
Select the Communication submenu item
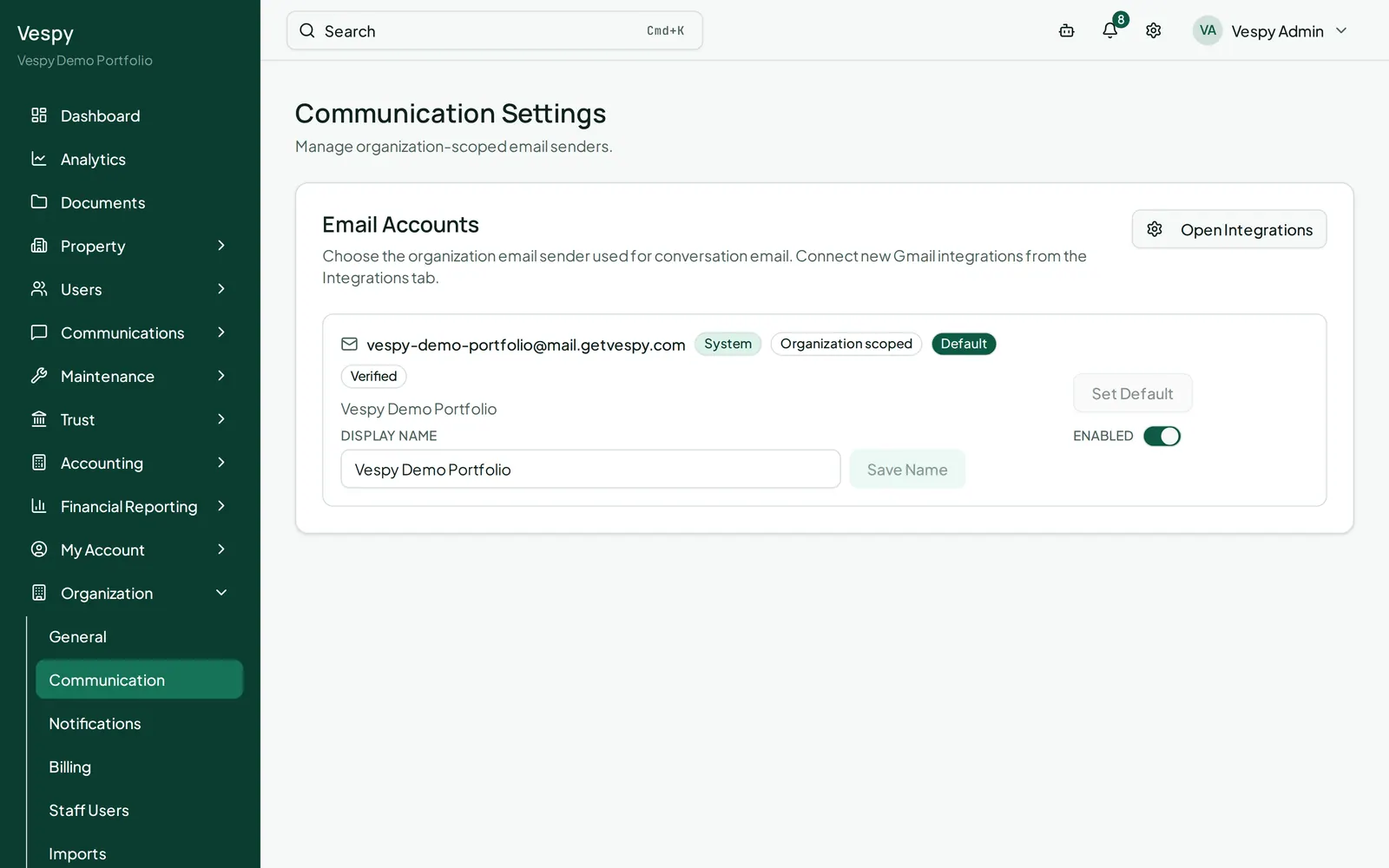tap(139, 680)
